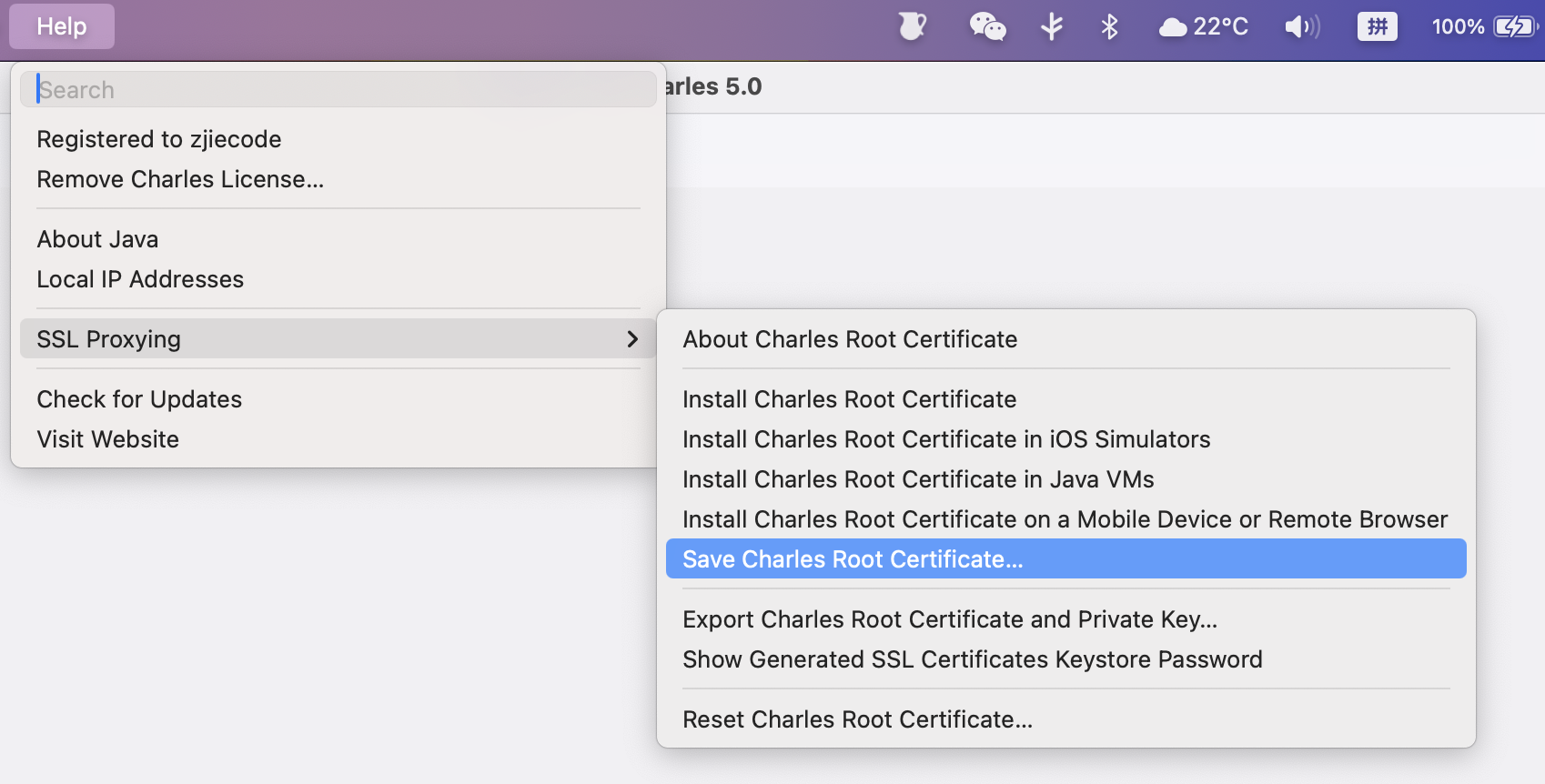
Task: Open About Charles Root Certificate
Action: (x=850, y=339)
